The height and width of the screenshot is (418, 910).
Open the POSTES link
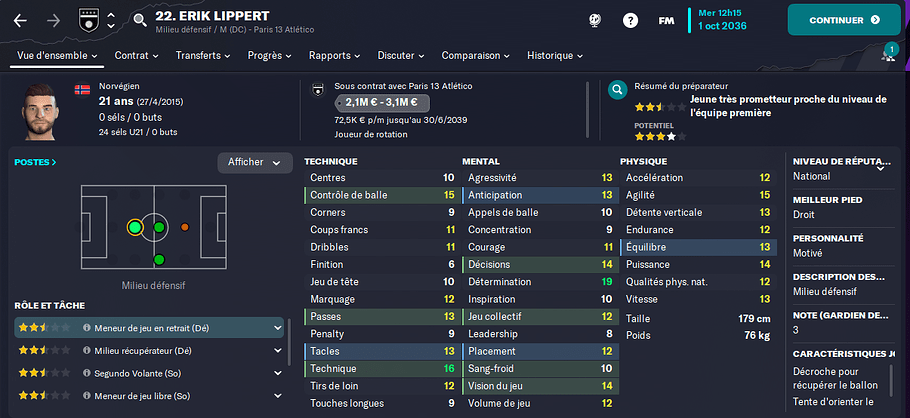(35, 163)
